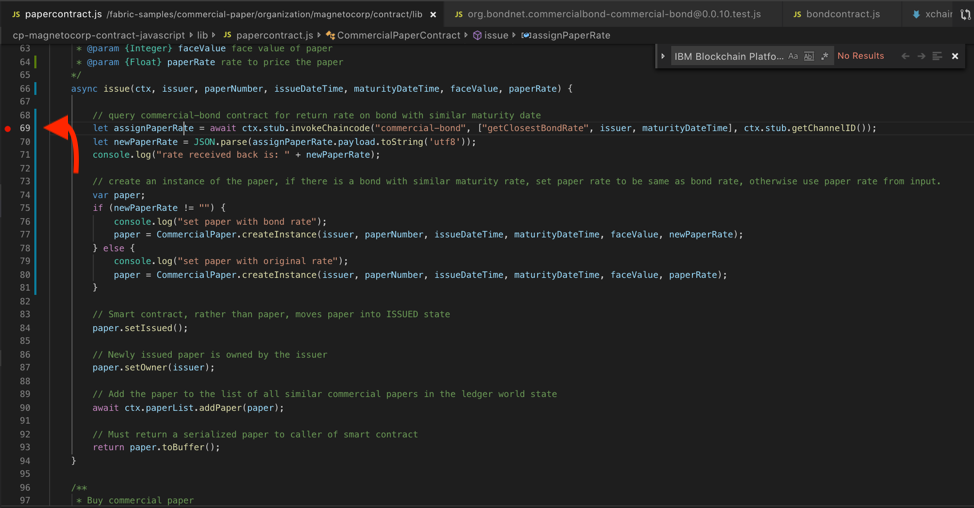Image resolution: width=974 pixels, height=508 pixels.
Task: Expand the replace toggle arrow in find widget
Action: coord(663,57)
